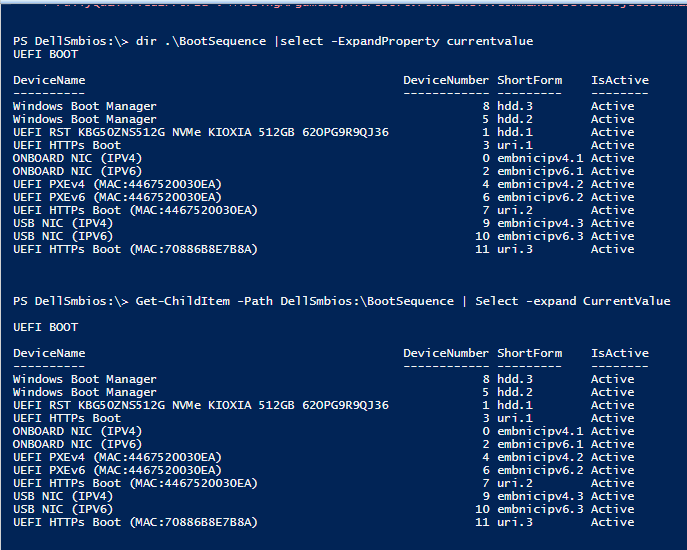Viewport: 687px width, 550px height.
Task: Click 'hdd.2' short form in the lower table
Action: 515,392
